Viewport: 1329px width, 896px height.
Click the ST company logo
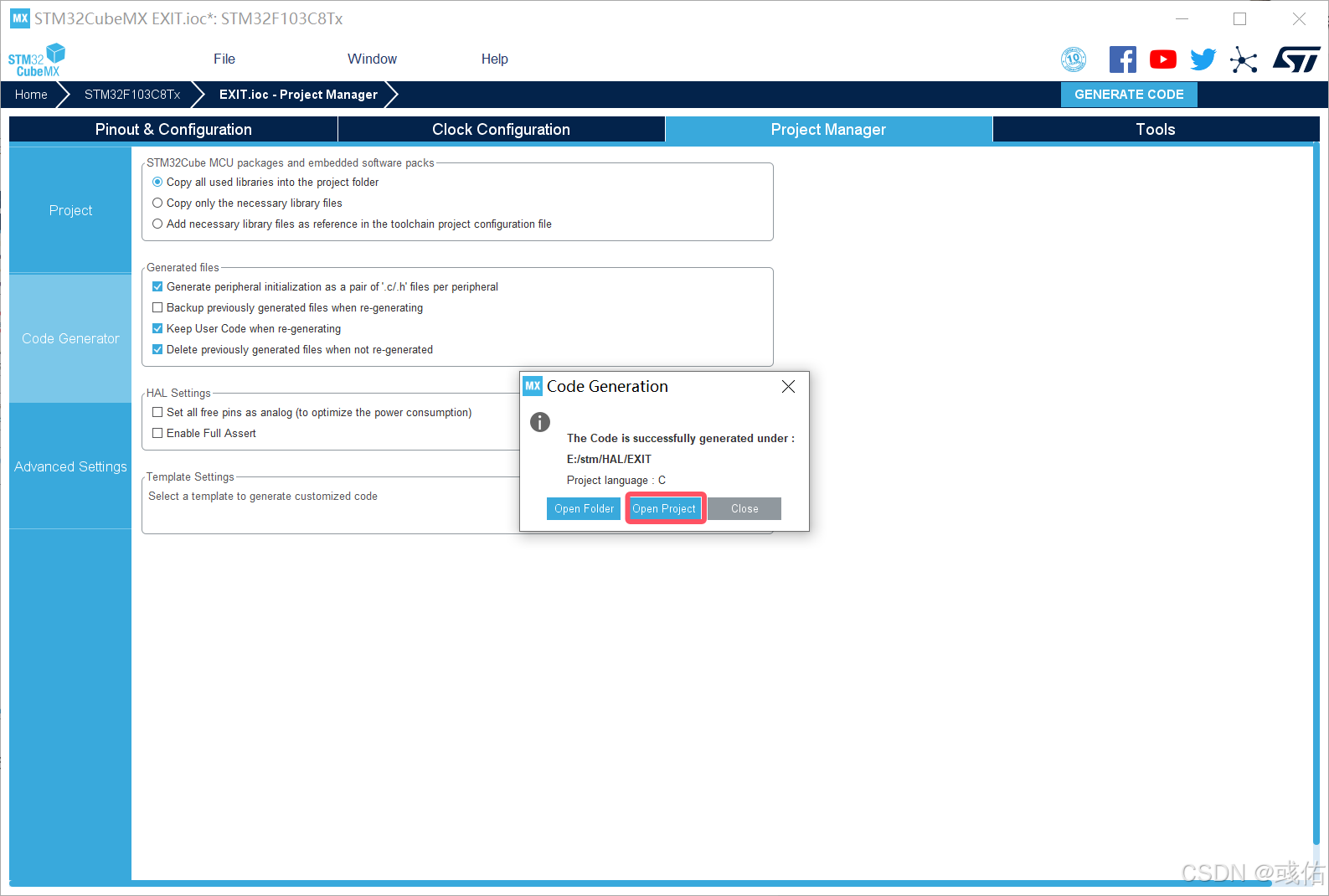(x=1296, y=59)
